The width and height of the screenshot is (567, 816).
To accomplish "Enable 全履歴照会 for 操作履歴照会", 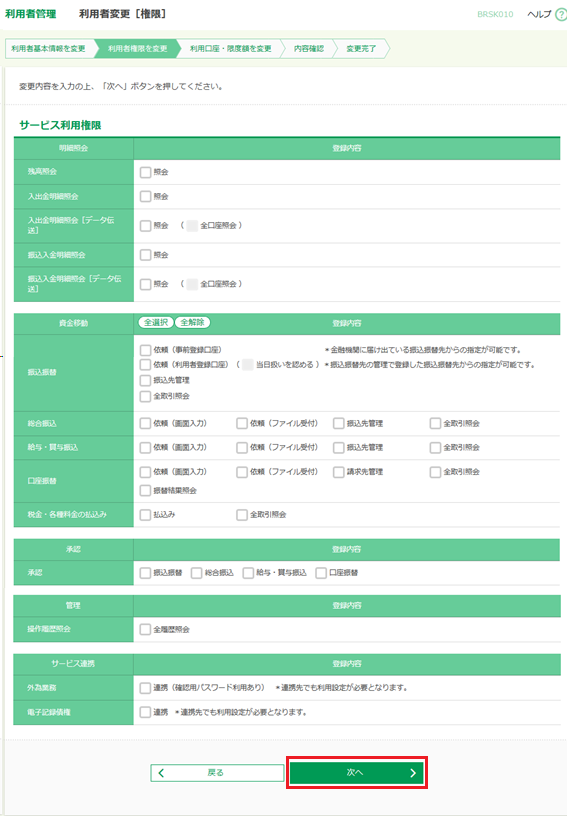I will click(146, 629).
